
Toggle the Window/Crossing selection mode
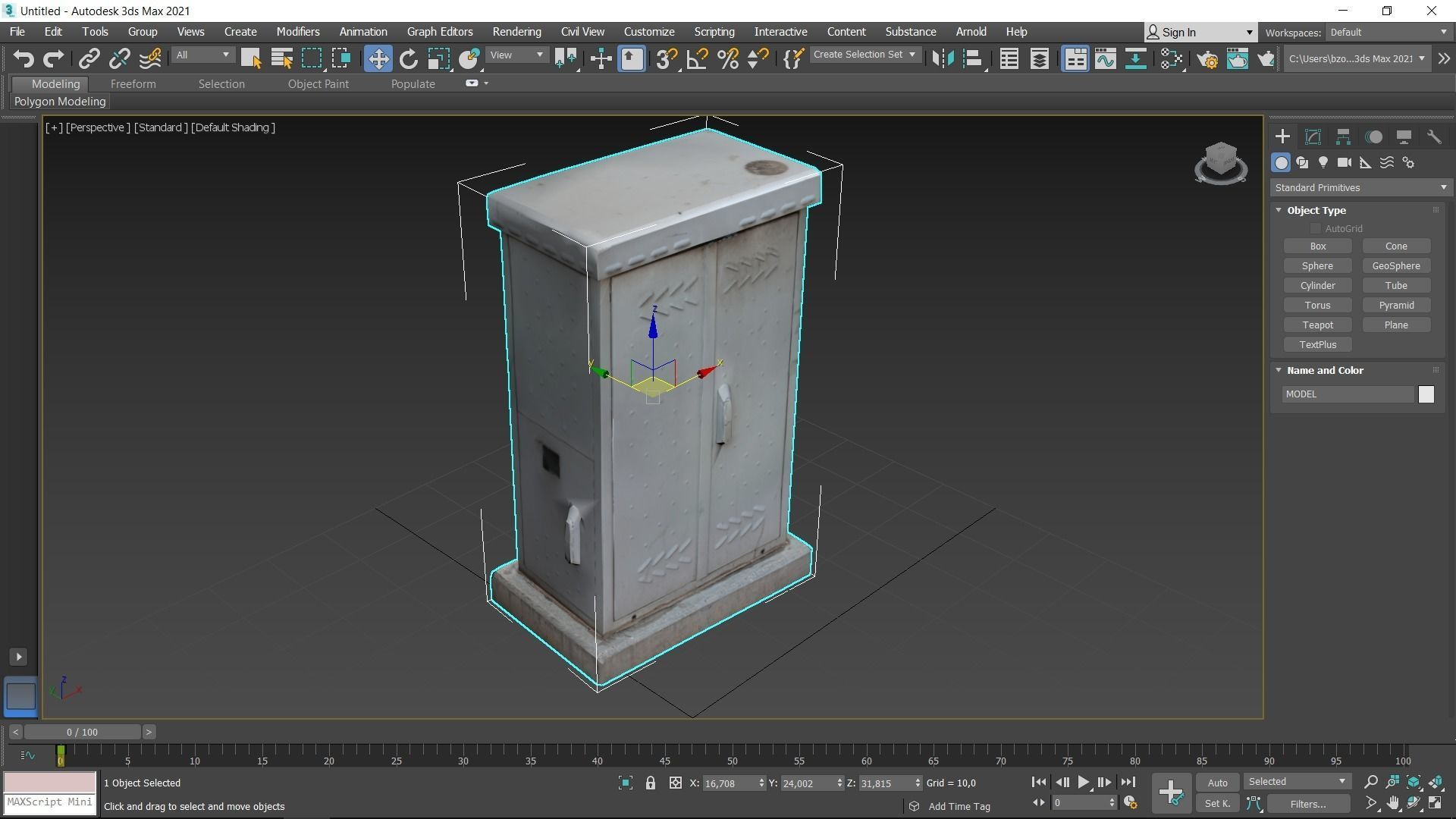(341, 58)
